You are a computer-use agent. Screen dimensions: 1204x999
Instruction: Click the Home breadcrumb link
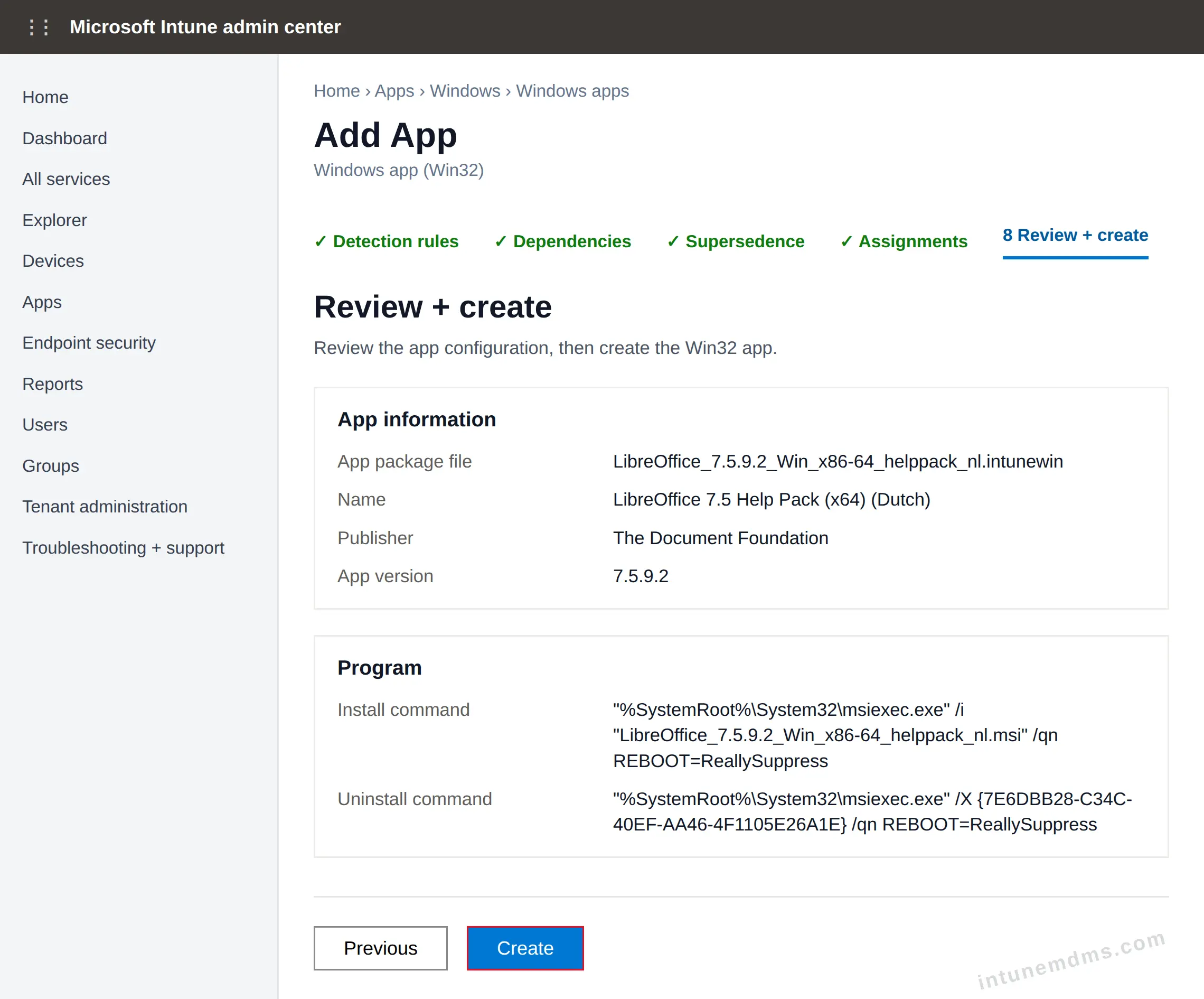(336, 91)
